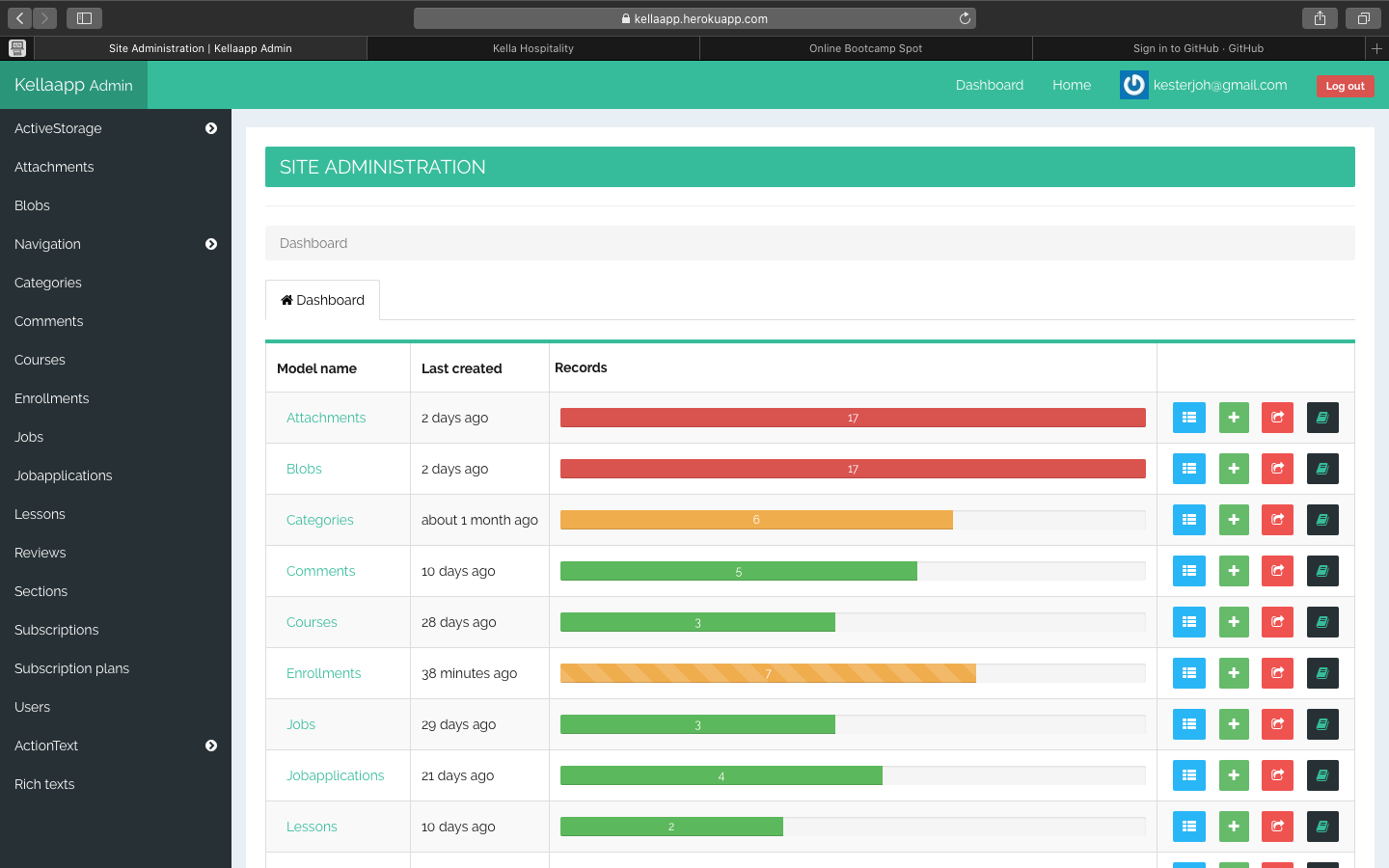Click the history icon for Lessons
1389x868 pixels.
point(1321,826)
